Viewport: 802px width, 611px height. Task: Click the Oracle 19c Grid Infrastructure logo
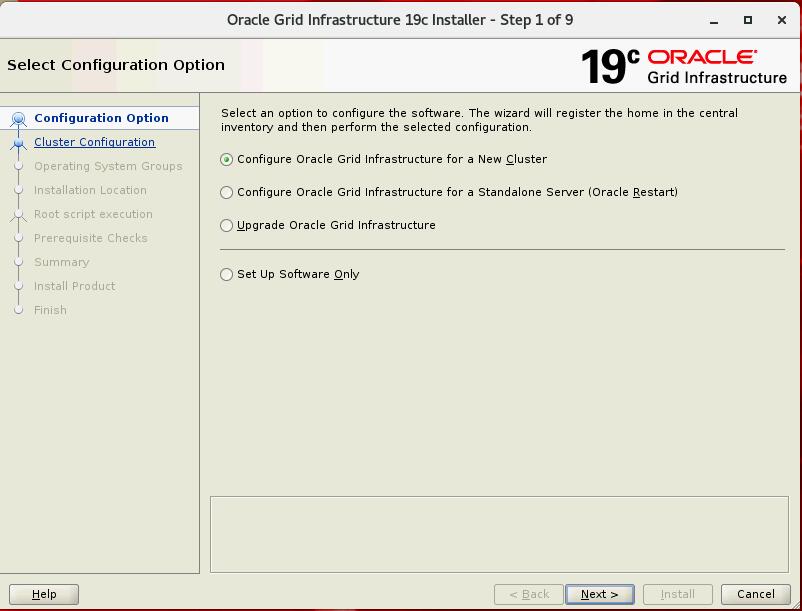pos(684,66)
